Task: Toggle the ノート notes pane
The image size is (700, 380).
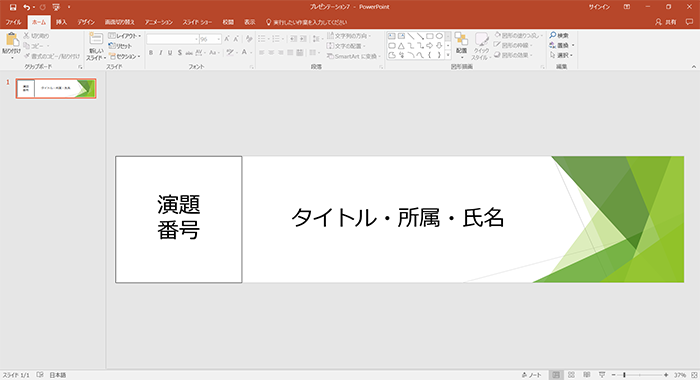Action: point(531,375)
